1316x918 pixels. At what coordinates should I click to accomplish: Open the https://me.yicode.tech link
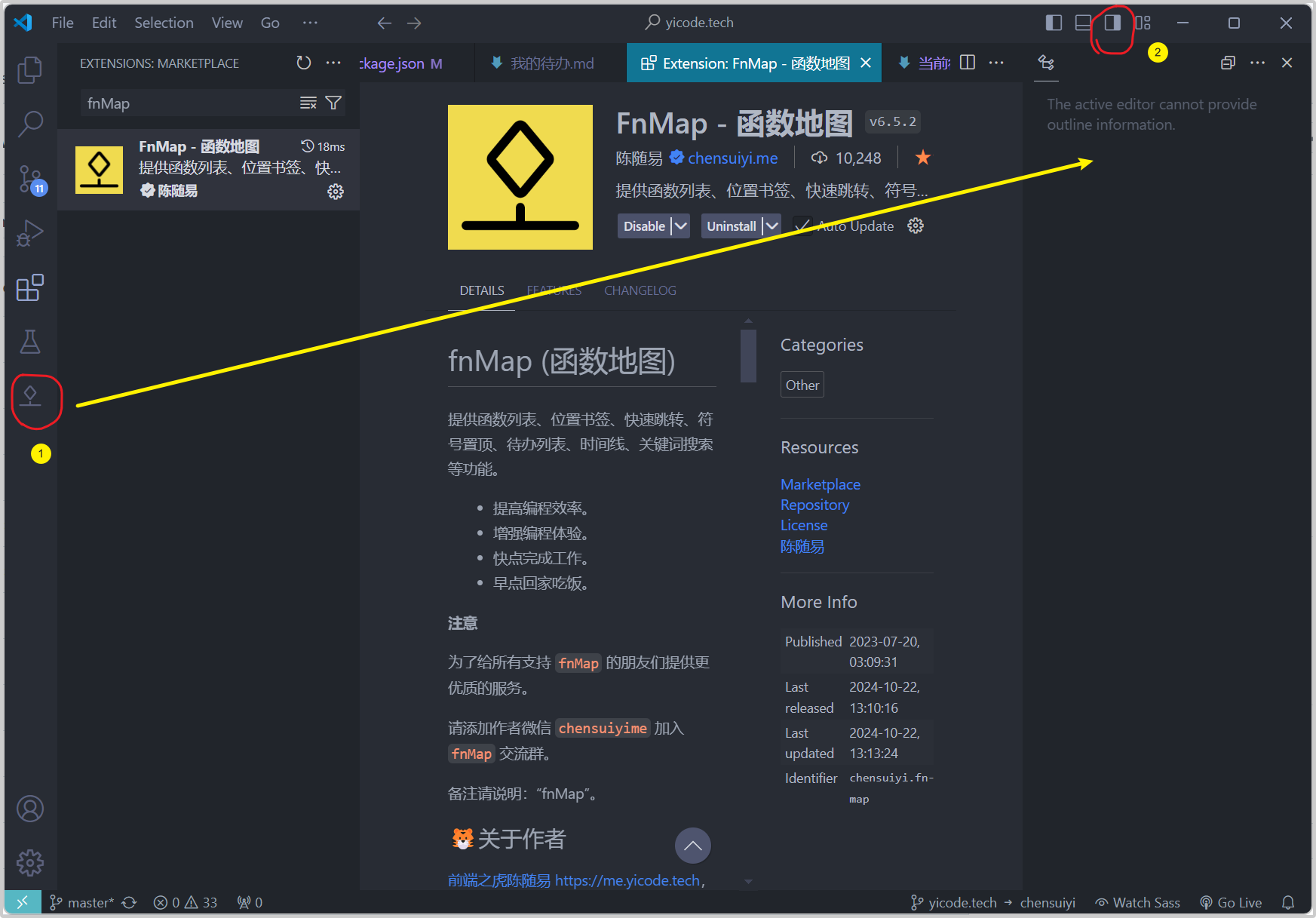(627, 880)
